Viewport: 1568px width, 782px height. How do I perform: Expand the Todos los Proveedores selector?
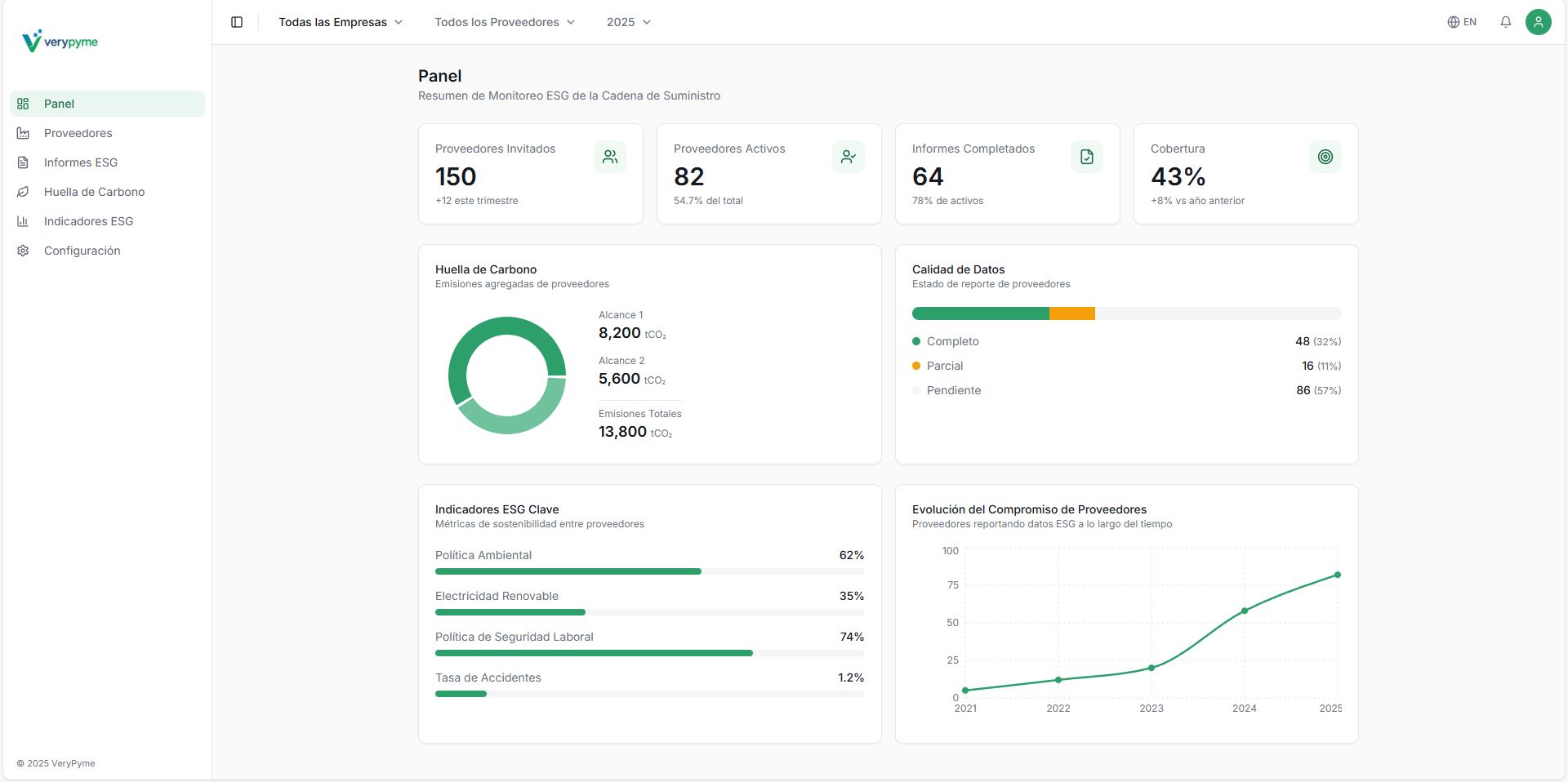(x=504, y=22)
